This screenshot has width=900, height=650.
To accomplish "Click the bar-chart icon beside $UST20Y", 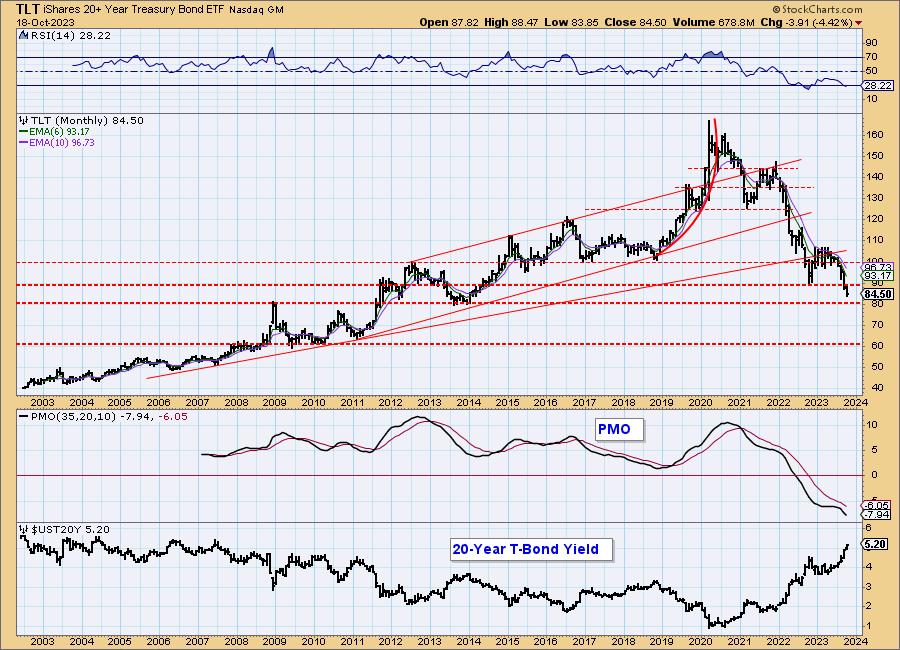I will [x=24, y=529].
